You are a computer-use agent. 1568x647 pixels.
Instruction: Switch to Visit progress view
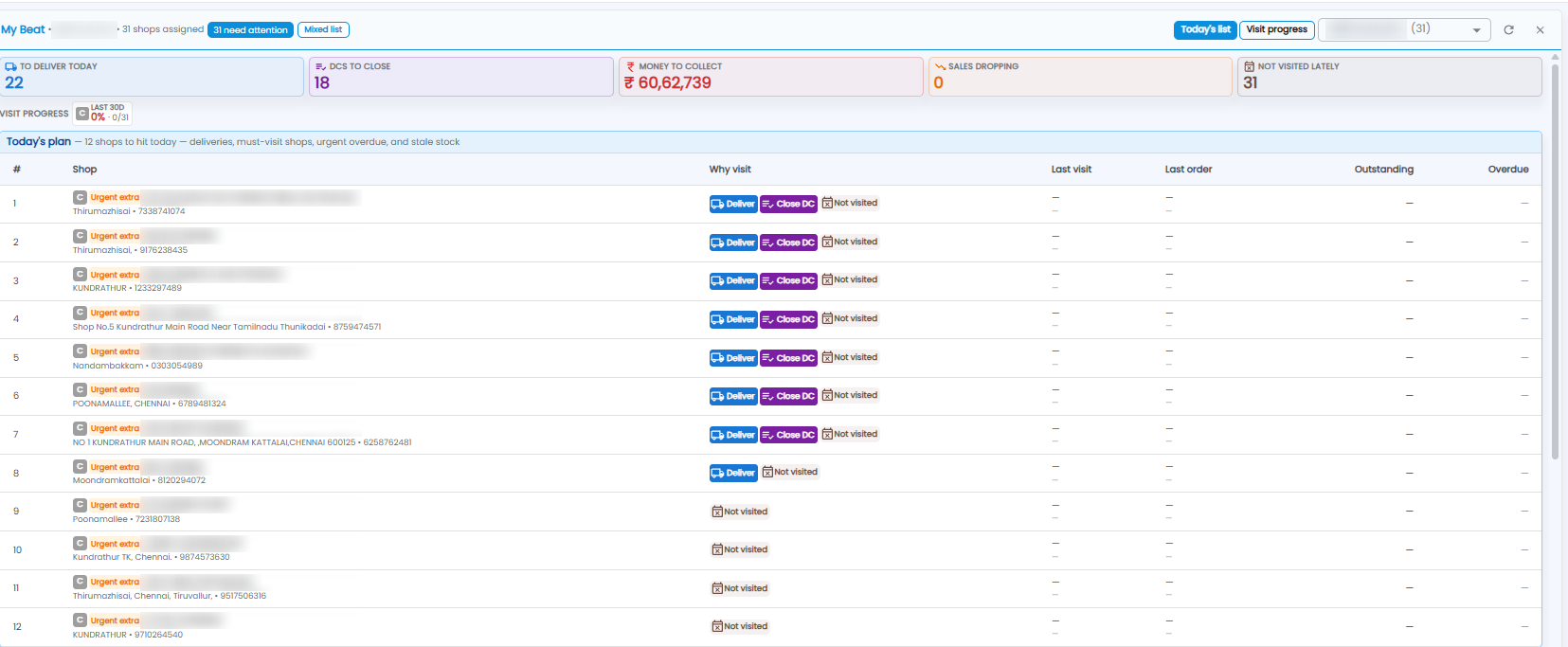(x=1276, y=29)
